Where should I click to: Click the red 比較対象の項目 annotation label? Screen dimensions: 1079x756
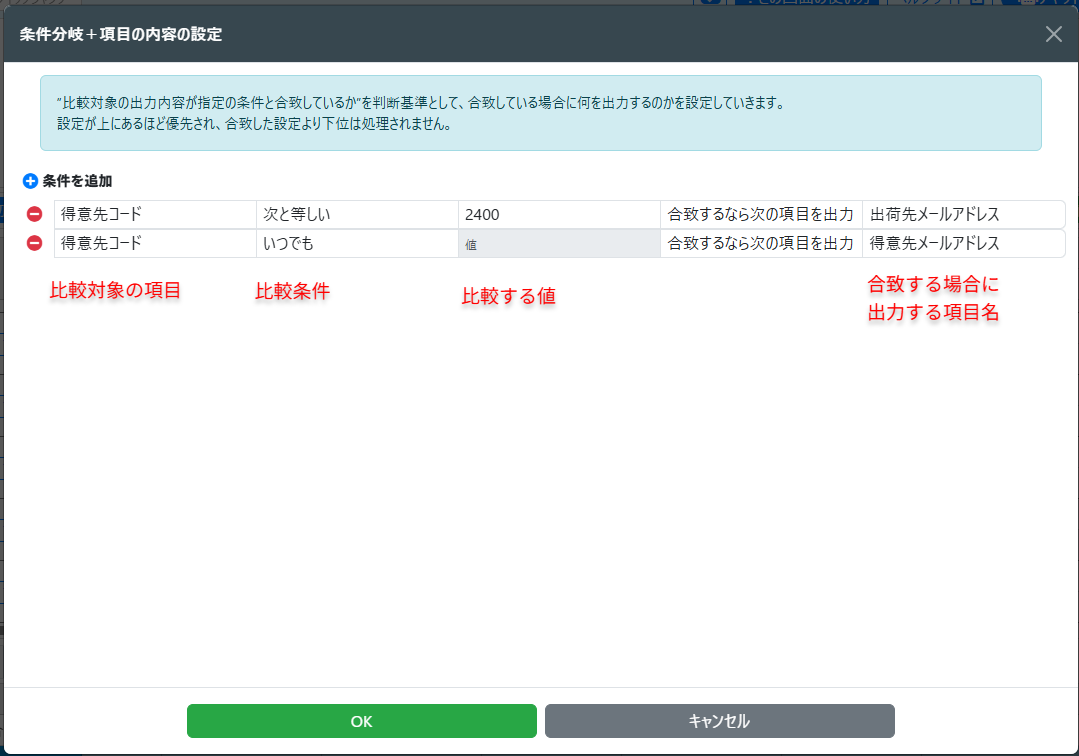[x=115, y=291]
